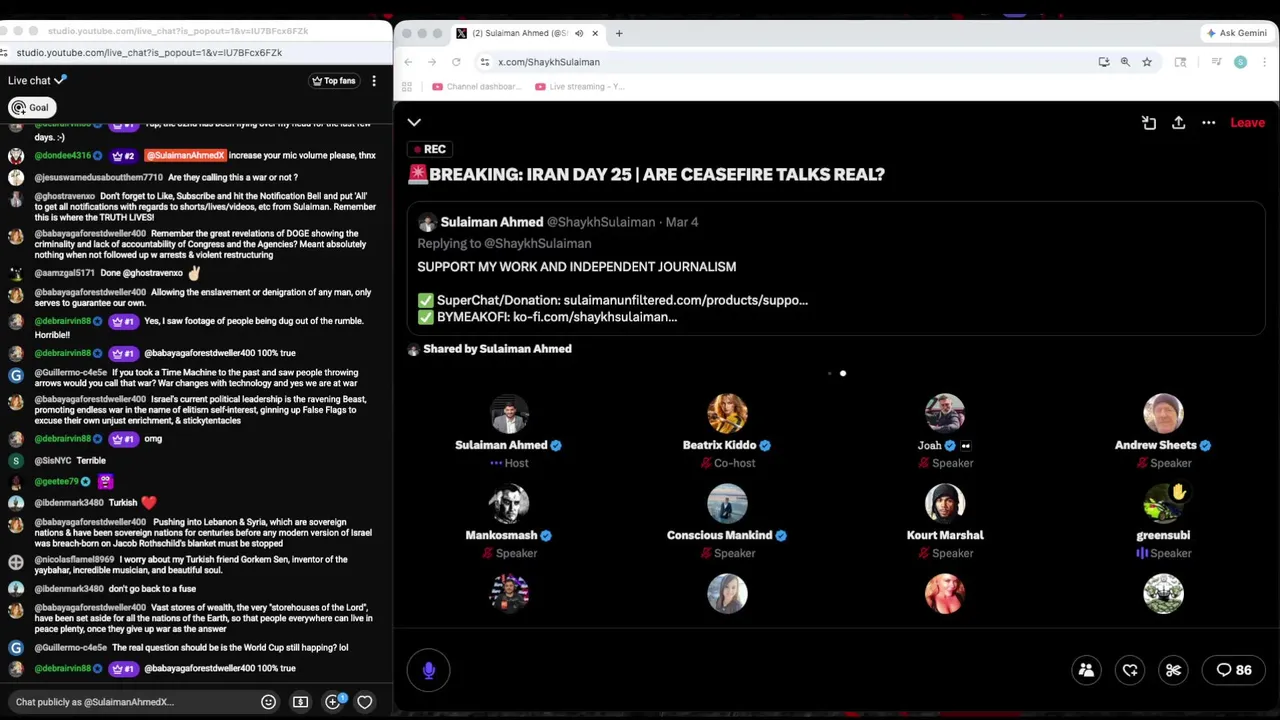Open the emoji picker in chat
1280x720 pixels.
pyautogui.click(x=268, y=702)
